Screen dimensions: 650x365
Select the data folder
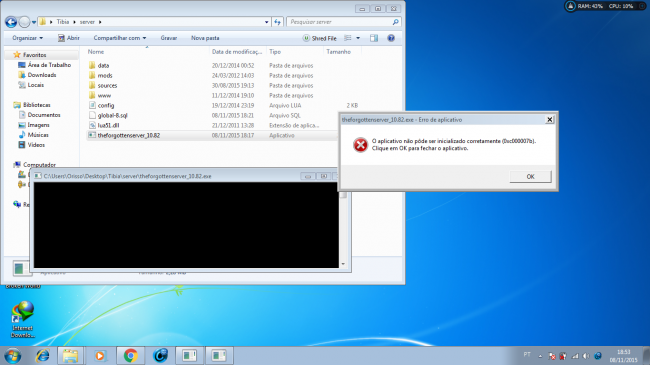(103, 66)
